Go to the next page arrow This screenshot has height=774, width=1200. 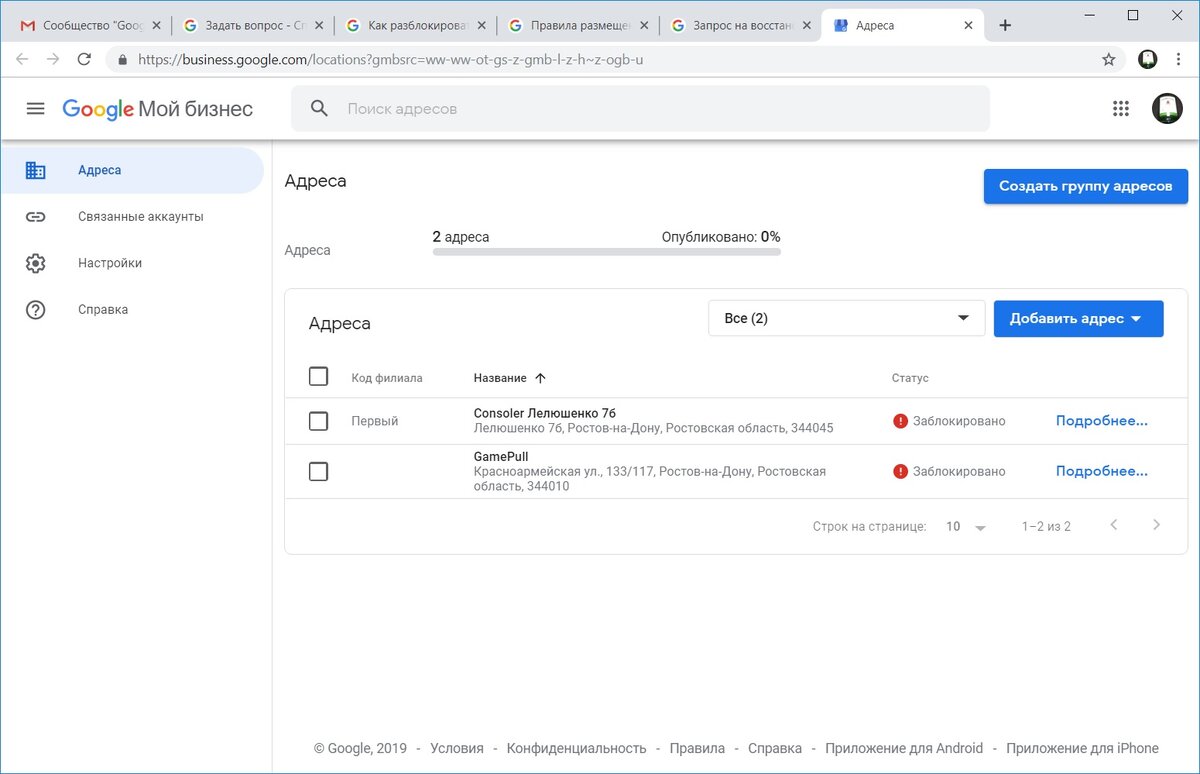click(1156, 525)
